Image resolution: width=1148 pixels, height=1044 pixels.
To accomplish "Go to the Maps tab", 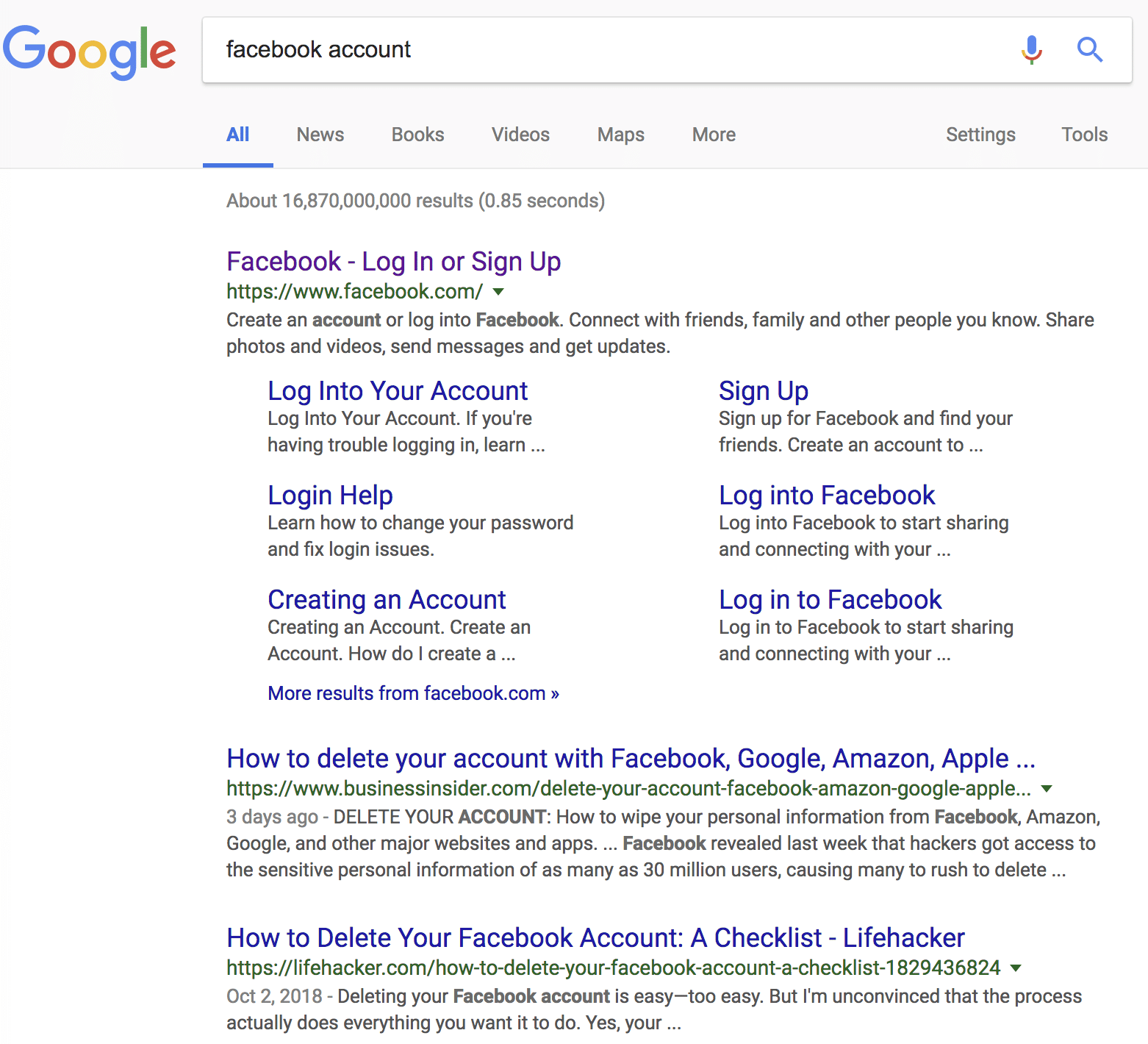I will pyautogui.click(x=621, y=135).
